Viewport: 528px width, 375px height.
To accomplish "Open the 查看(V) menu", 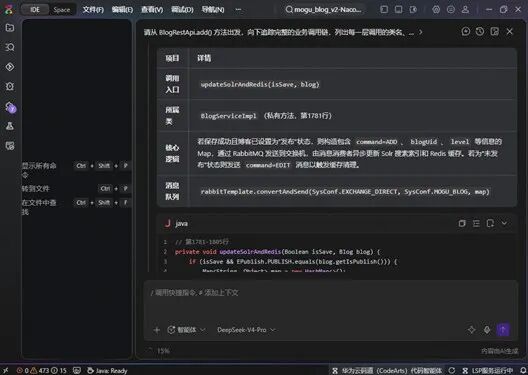I will click(152, 9).
